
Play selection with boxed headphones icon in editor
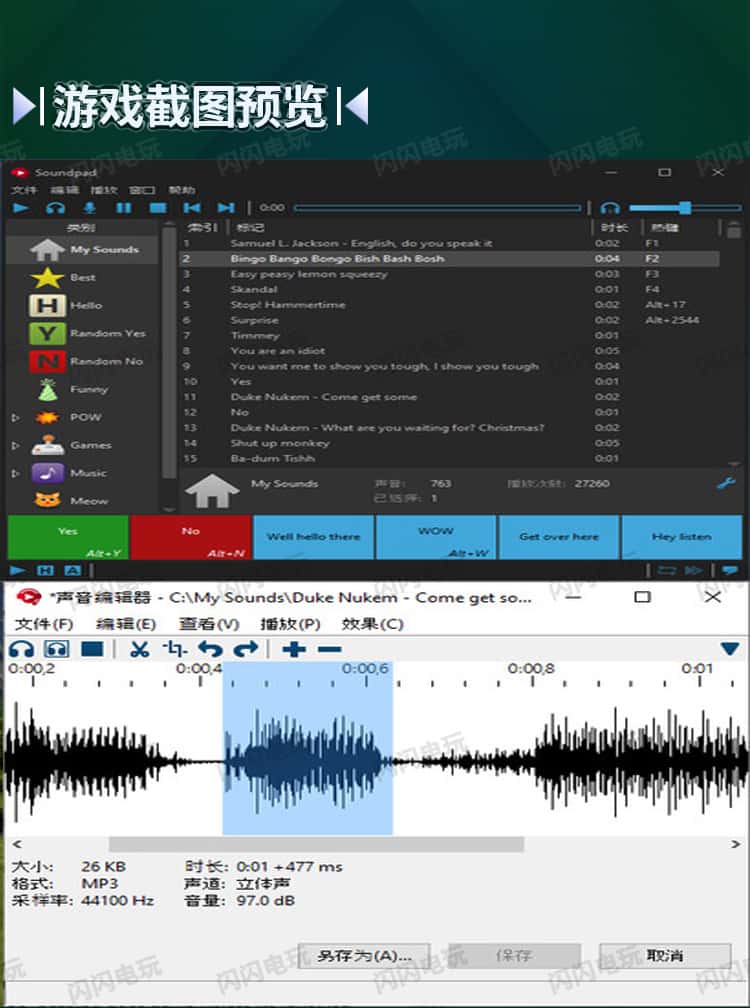coord(57,649)
